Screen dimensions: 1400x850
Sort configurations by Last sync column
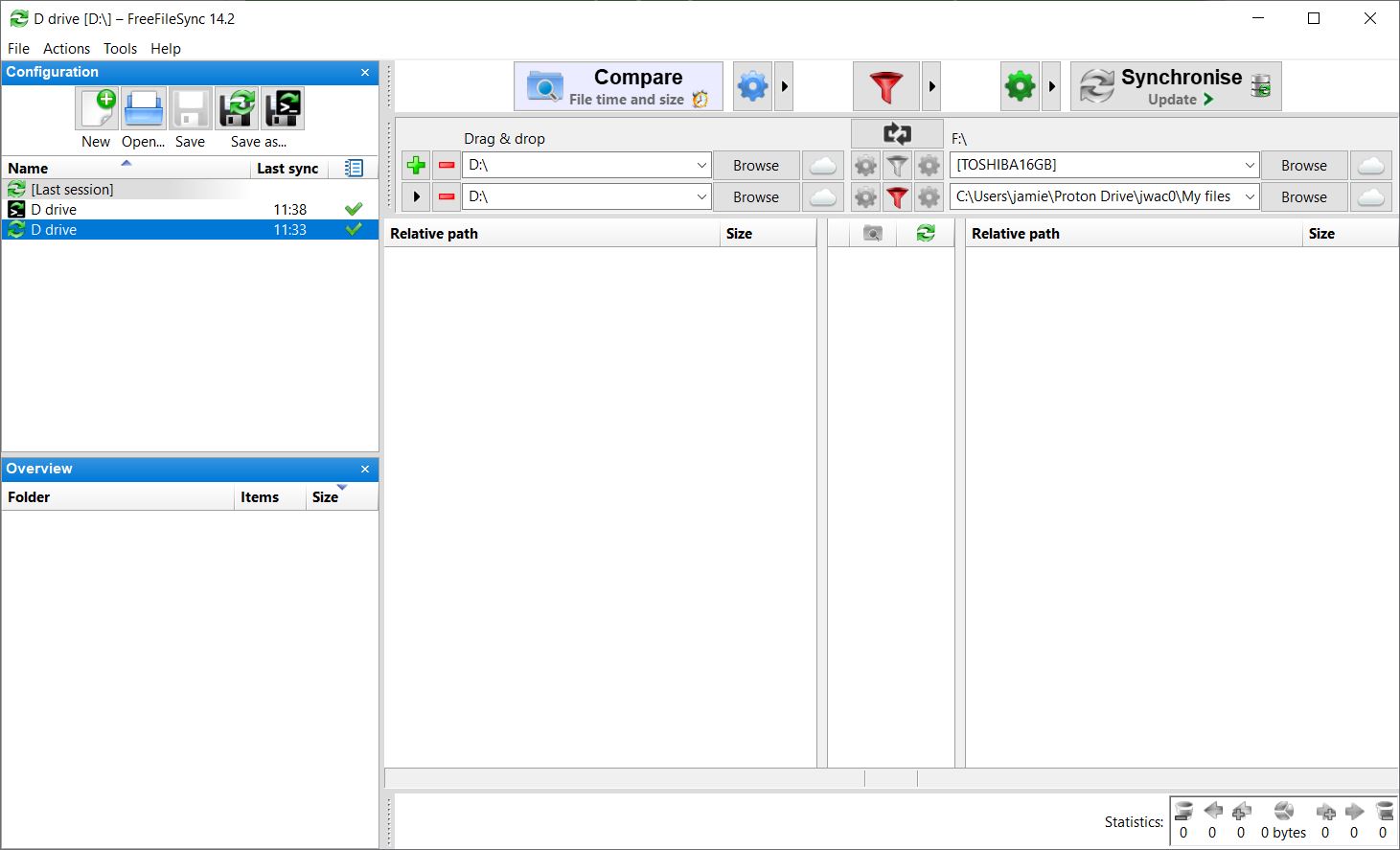[287, 169]
